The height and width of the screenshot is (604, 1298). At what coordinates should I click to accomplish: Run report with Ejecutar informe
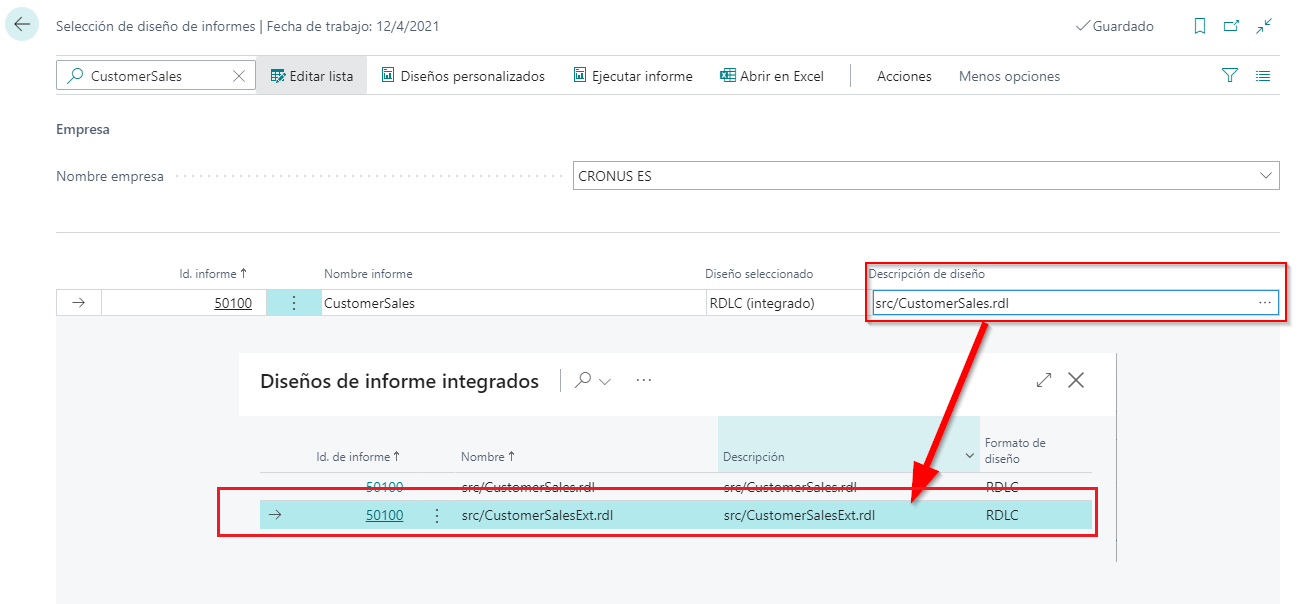[633, 76]
